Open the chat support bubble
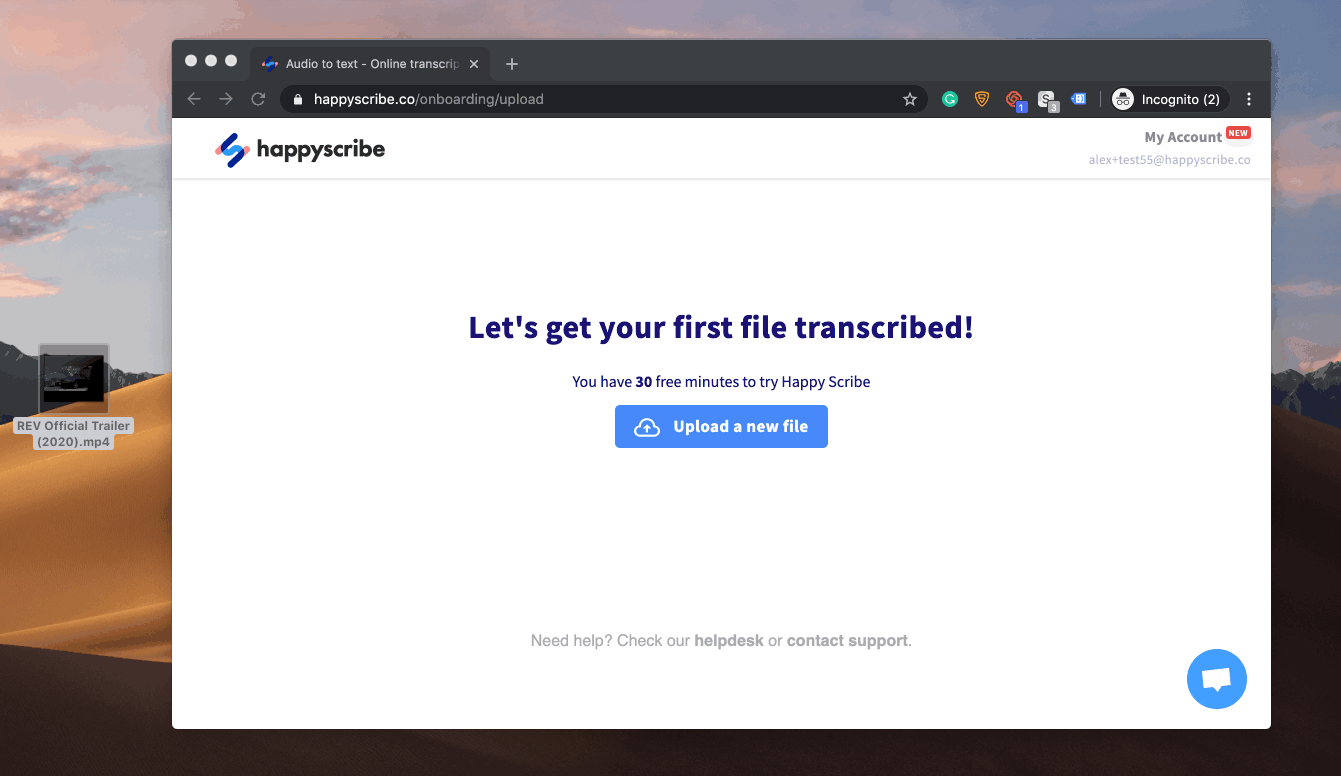This screenshot has width=1341, height=776. [1216, 679]
